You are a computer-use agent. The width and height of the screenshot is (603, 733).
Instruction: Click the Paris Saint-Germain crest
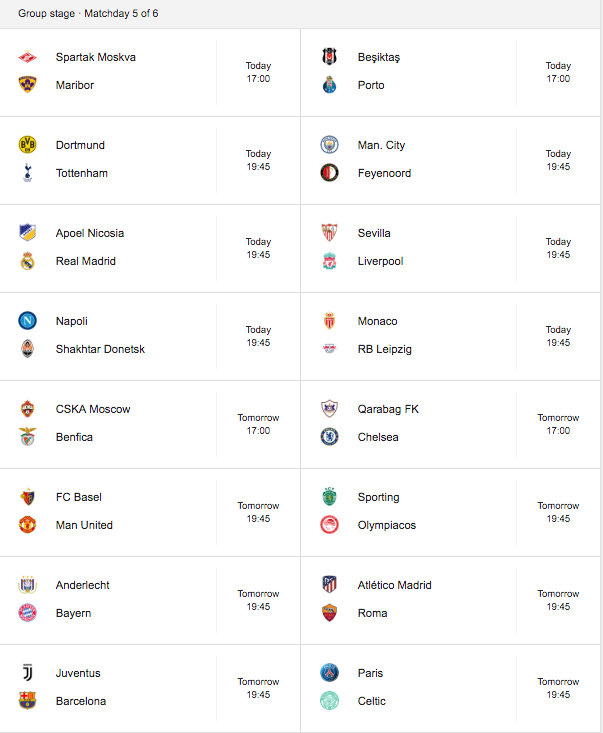330,673
